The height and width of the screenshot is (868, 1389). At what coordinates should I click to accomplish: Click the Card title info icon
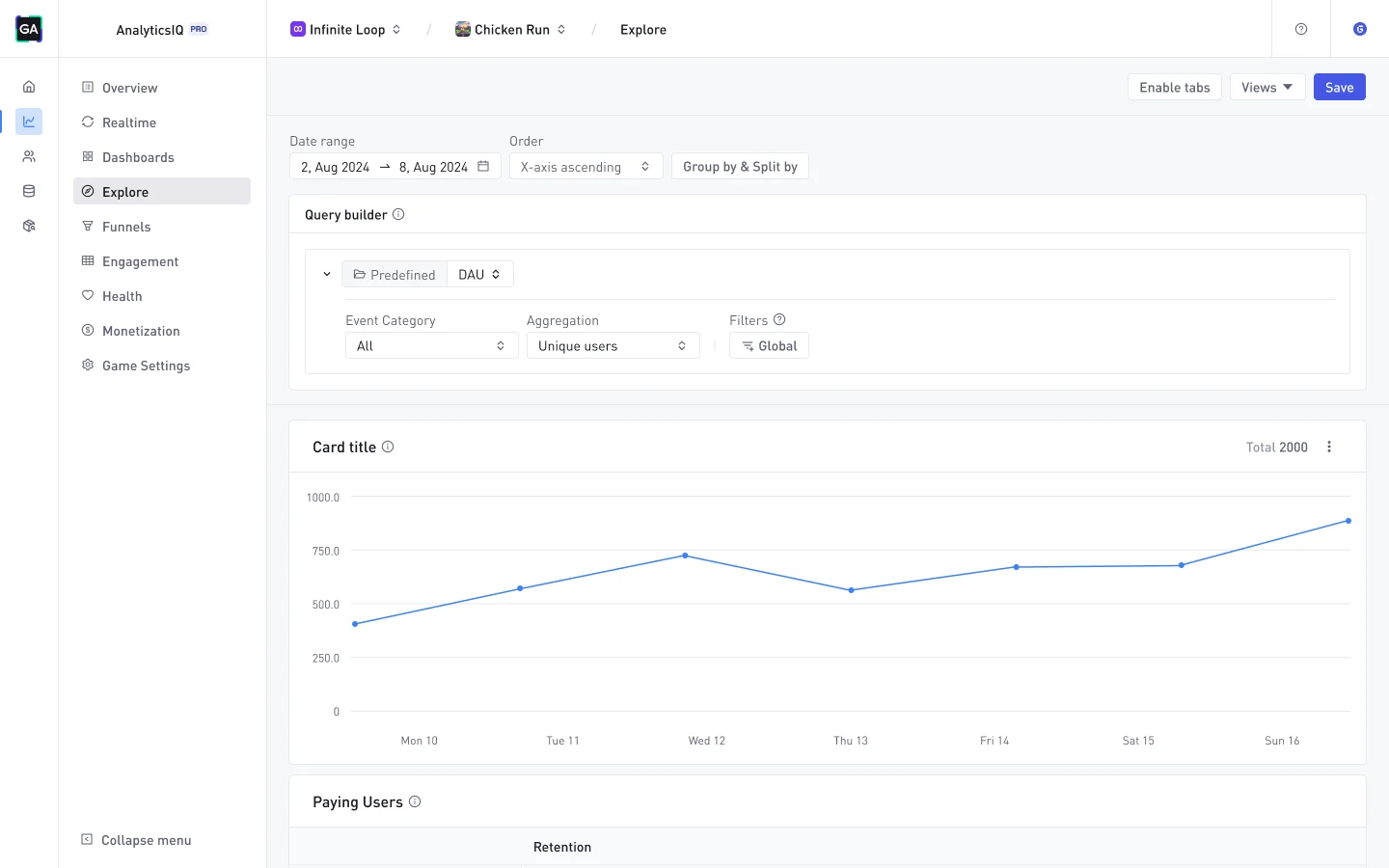(388, 447)
